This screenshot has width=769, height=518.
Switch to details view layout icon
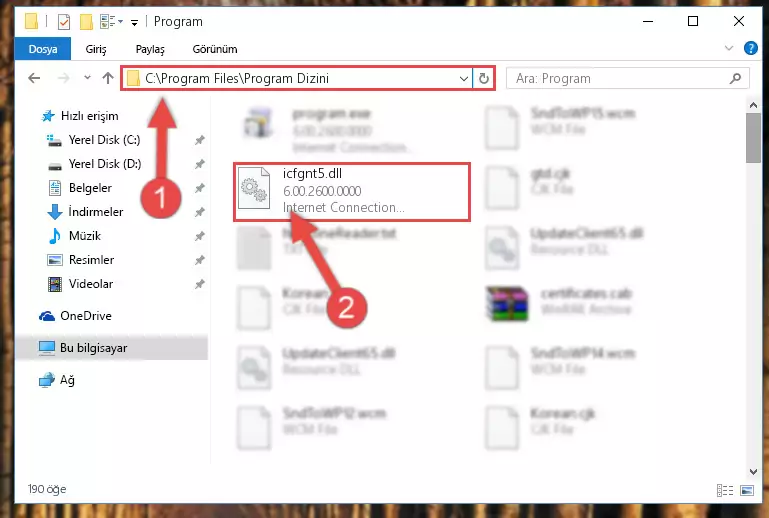tap(724, 490)
